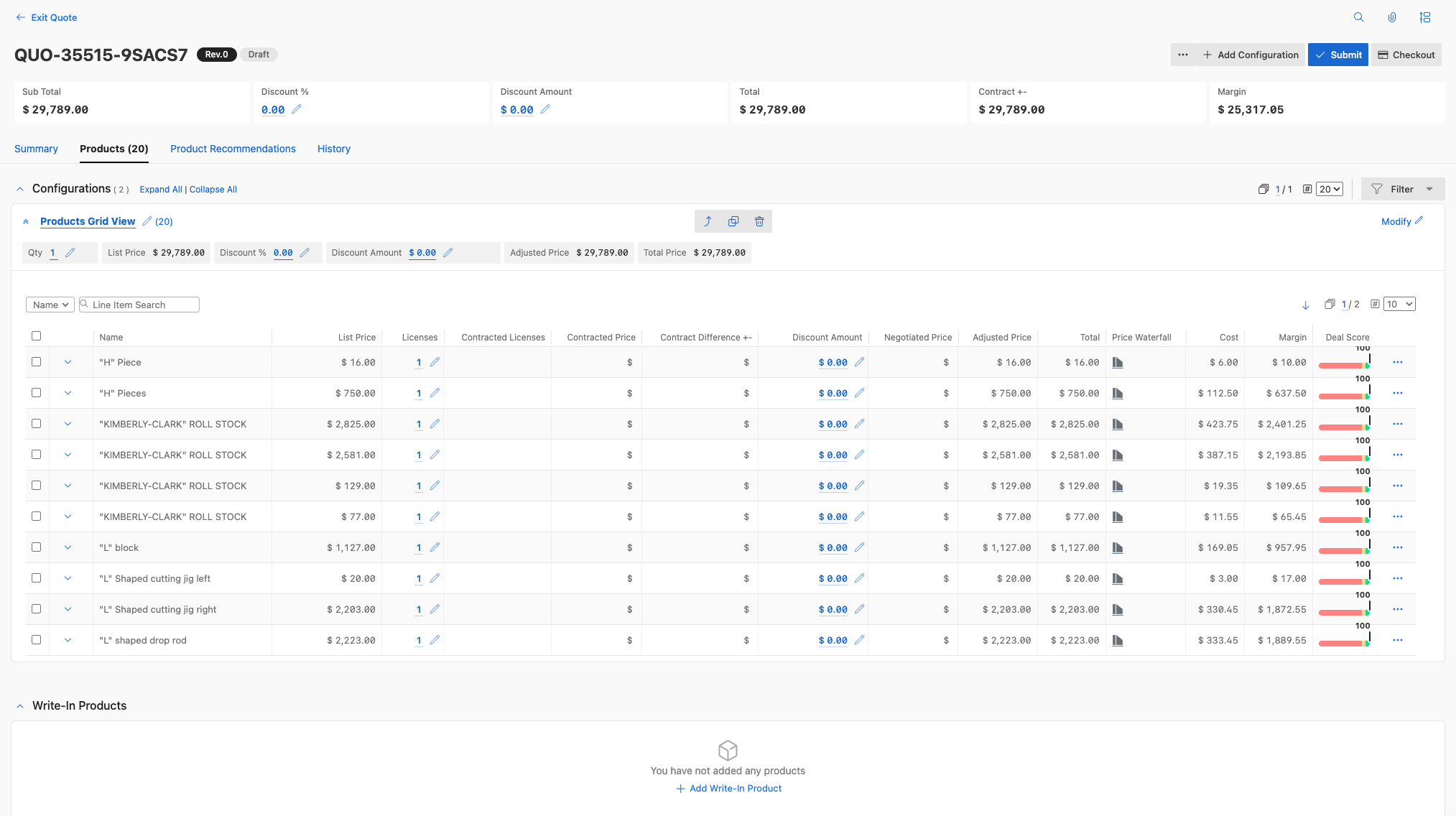1456x816 pixels.
Task: Tick the "L" shaped drop rod checkbox
Action: 37,640
